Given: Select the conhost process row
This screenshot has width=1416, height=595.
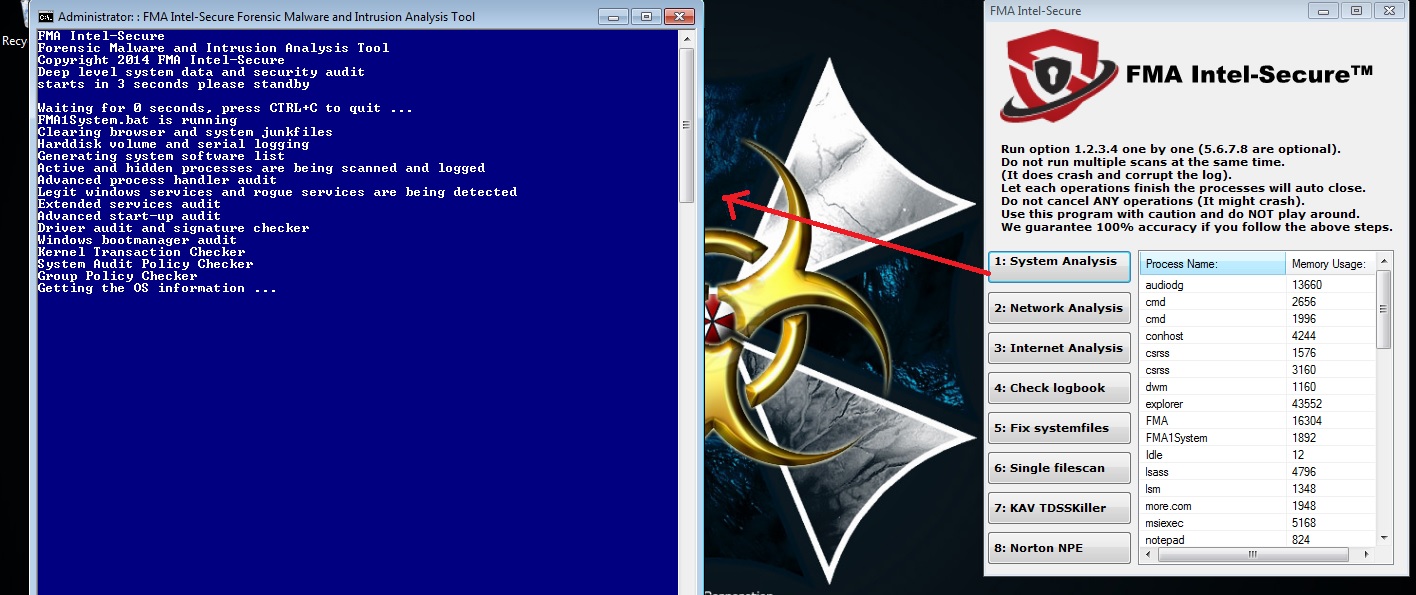Looking at the screenshot, I should [1258, 336].
